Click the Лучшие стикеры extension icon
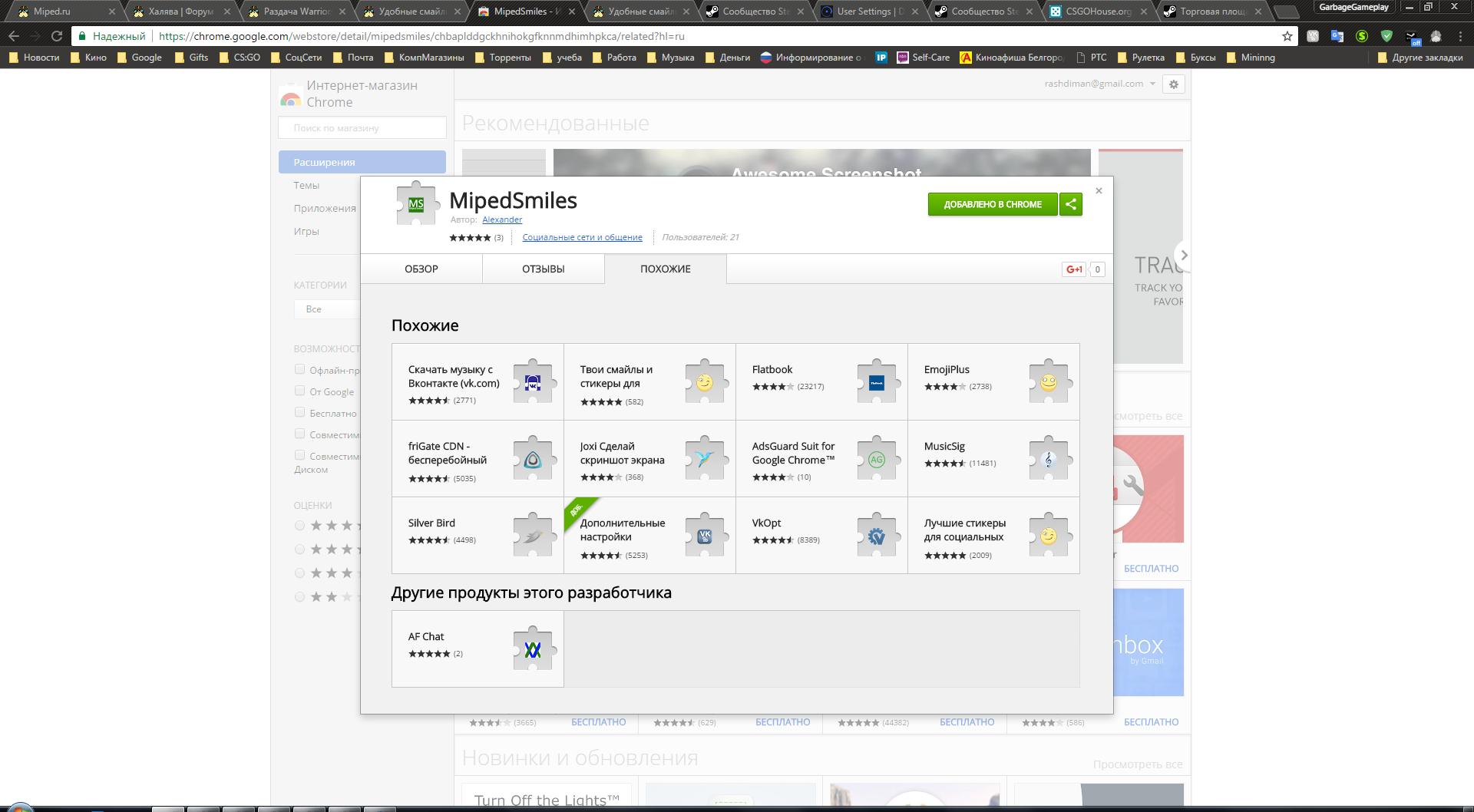The width and height of the screenshot is (1474, 812). click(x=1049, y=535)
